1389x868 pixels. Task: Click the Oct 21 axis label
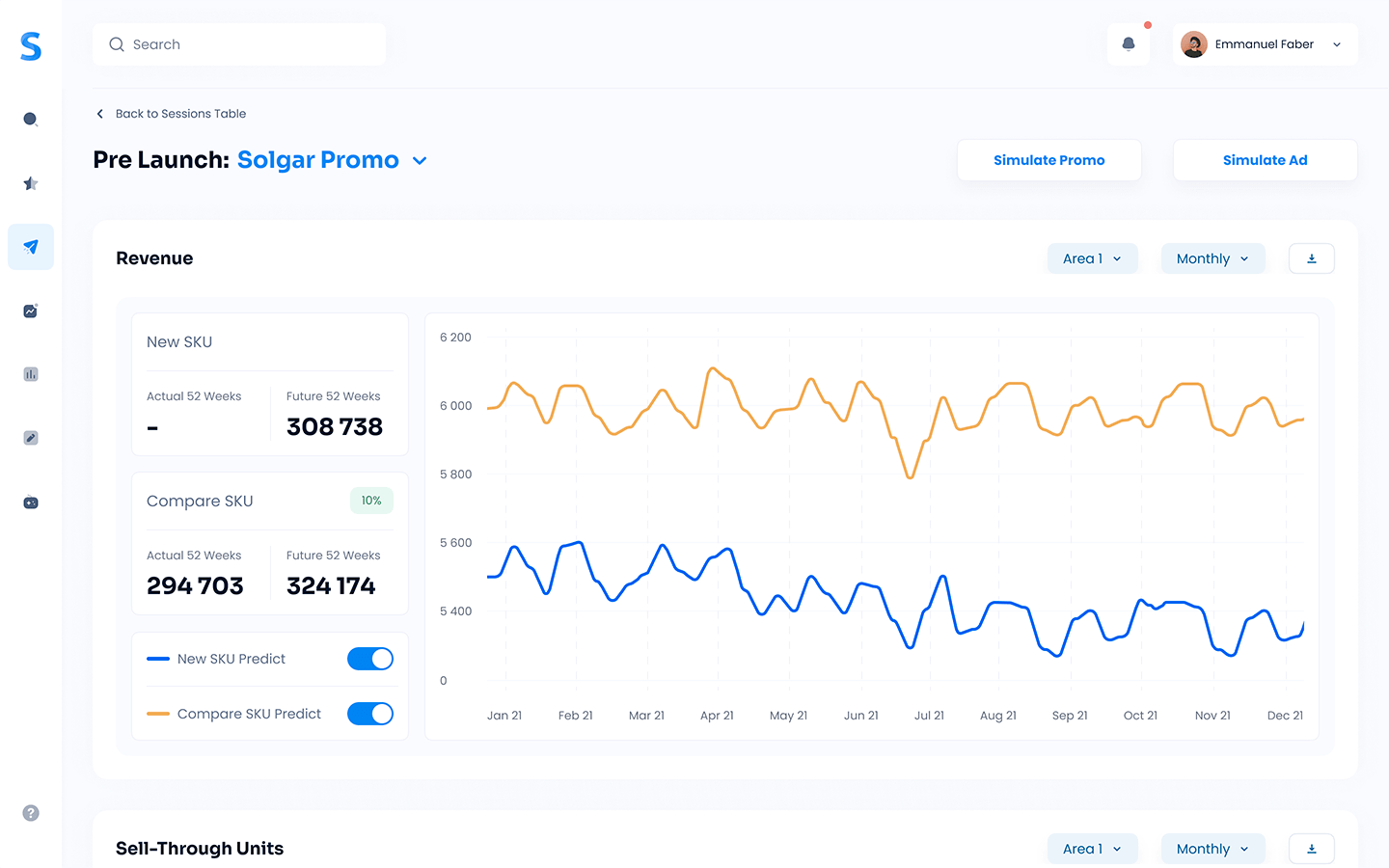(x=1140, y=716)
